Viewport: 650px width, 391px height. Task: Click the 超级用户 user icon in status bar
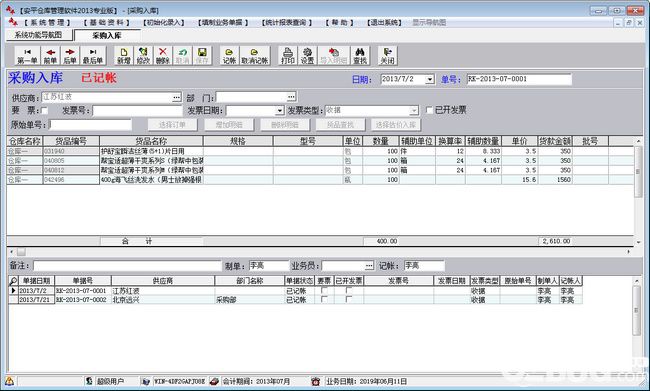pos(89,381)
